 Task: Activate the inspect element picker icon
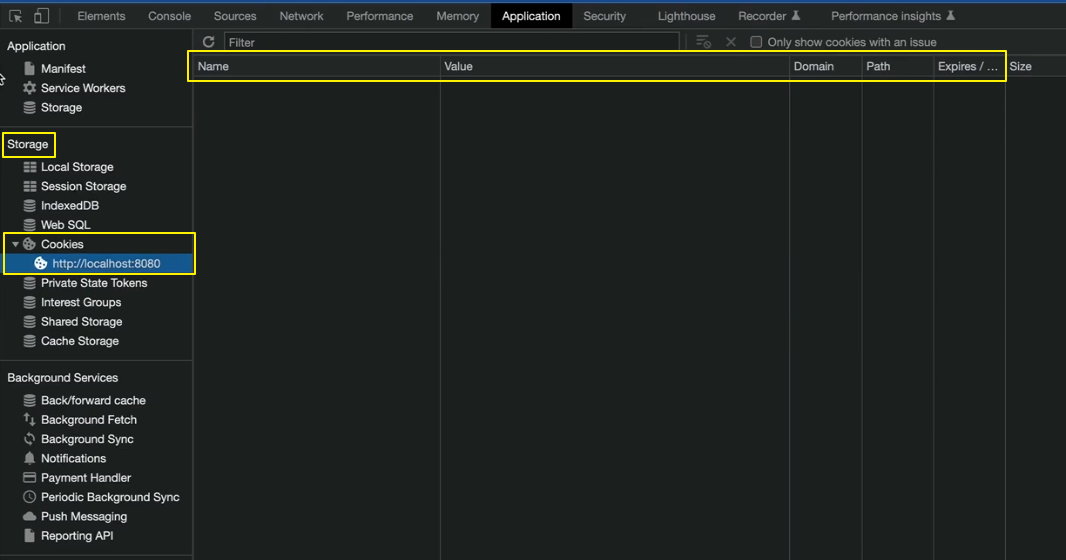[x=15, y=16]
